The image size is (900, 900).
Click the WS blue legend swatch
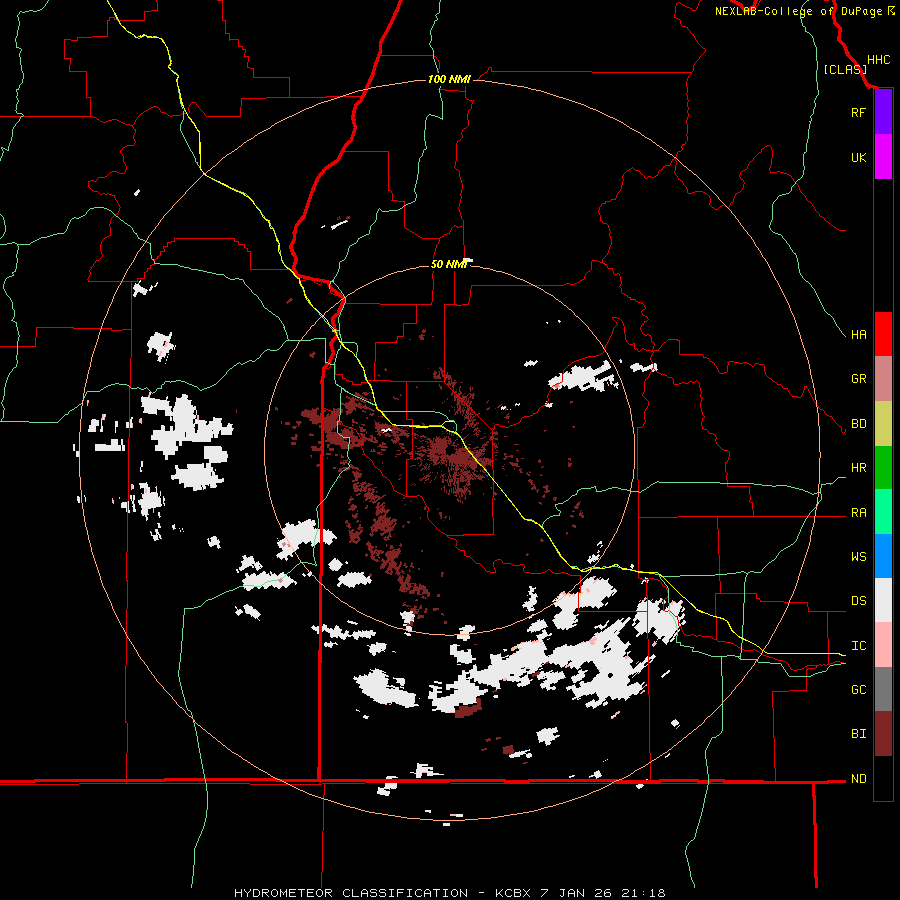pyautogui.click(x=883, y=556)
